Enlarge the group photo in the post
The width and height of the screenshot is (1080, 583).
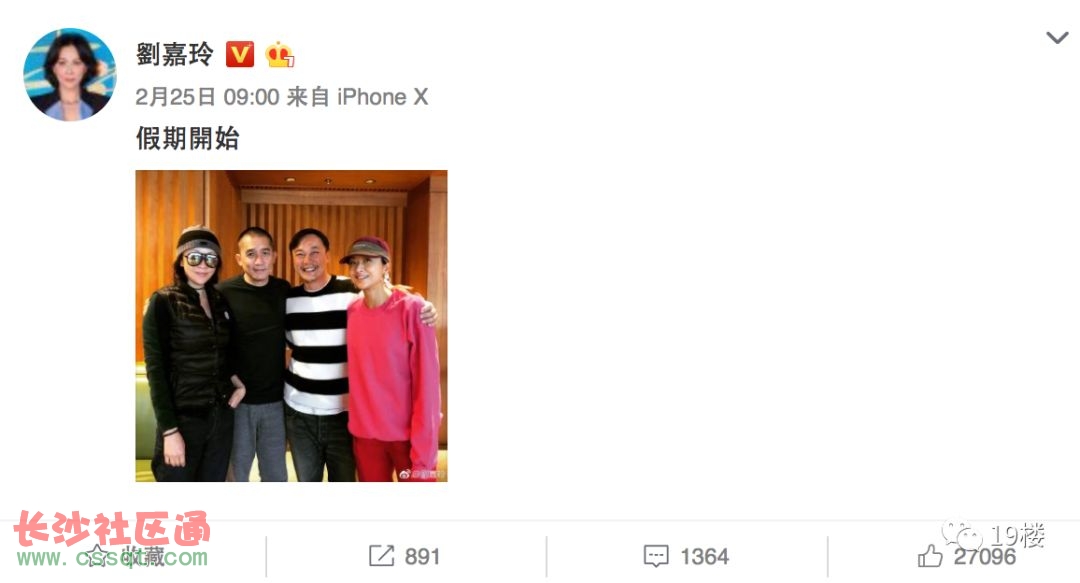[291, 326]
